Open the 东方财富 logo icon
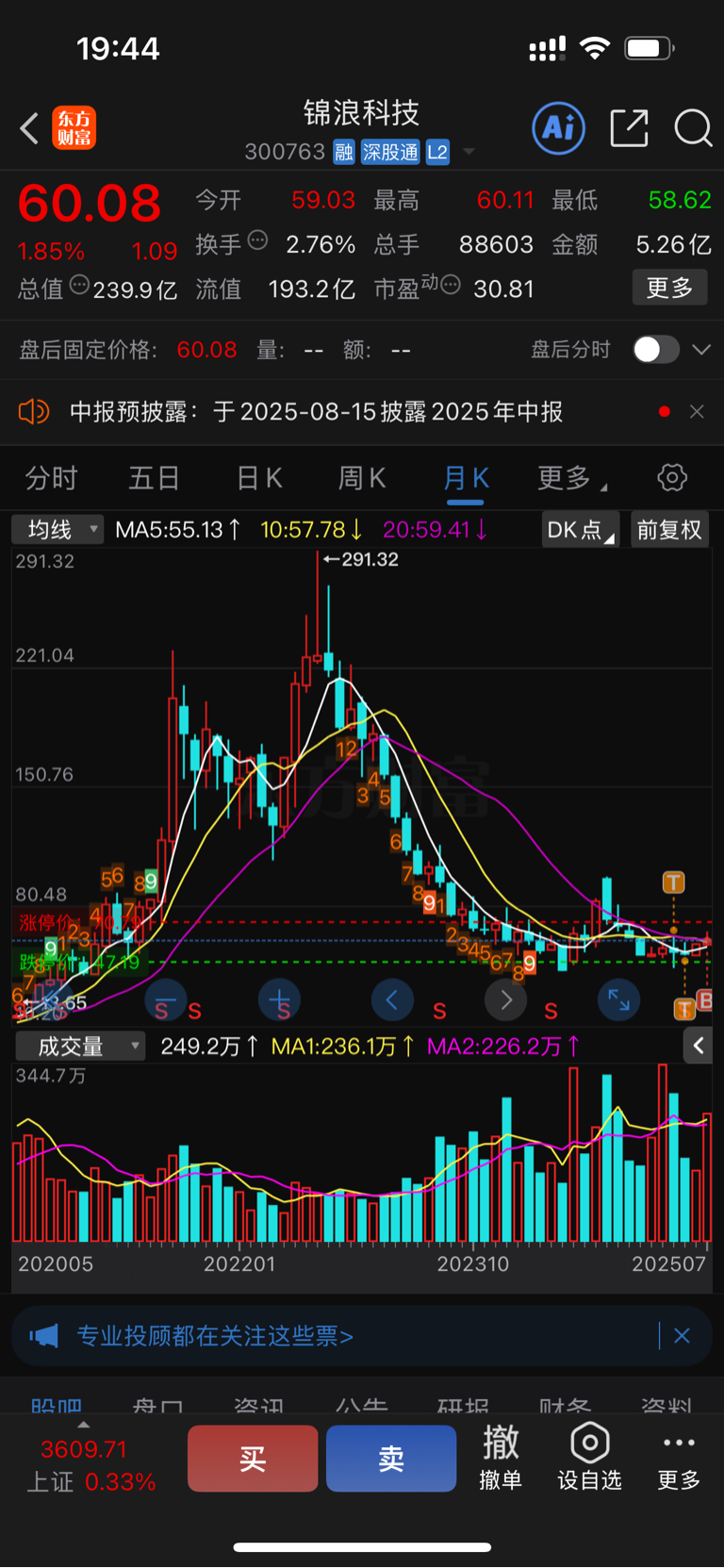This screenshot has width=724, height=1568. (74, 128)
